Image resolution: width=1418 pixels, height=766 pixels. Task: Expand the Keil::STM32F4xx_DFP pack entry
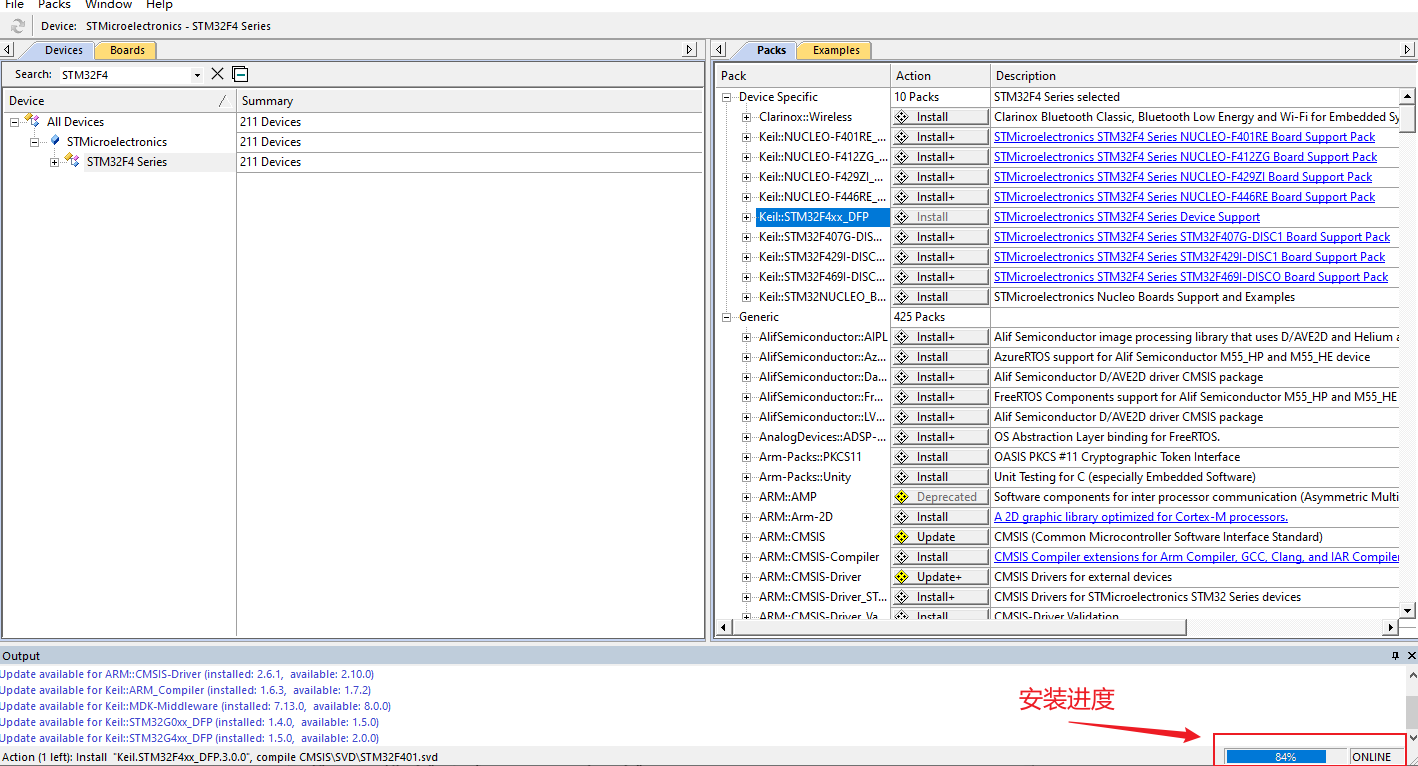click(747, 217)
